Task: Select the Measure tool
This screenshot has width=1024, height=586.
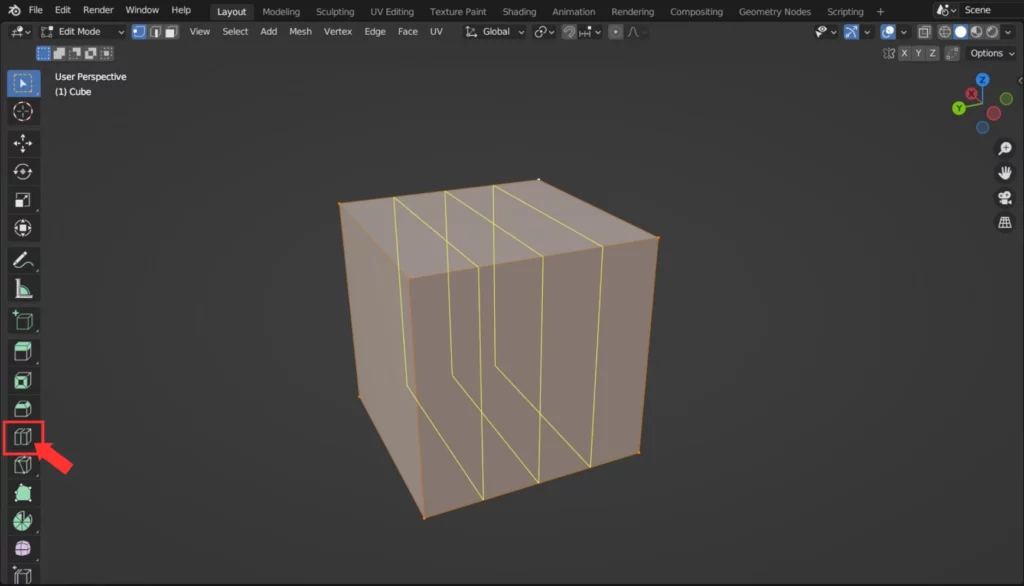Action: tap(23, 289)
